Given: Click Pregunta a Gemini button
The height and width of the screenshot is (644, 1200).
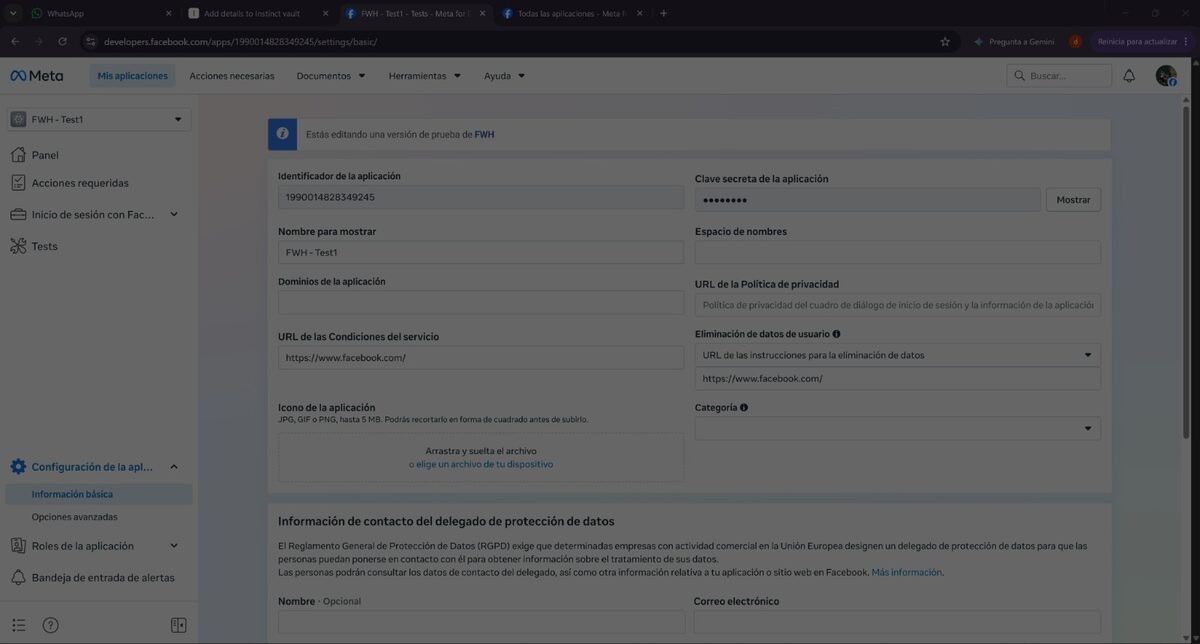Looking at the screenshot, I should 1014,42.
